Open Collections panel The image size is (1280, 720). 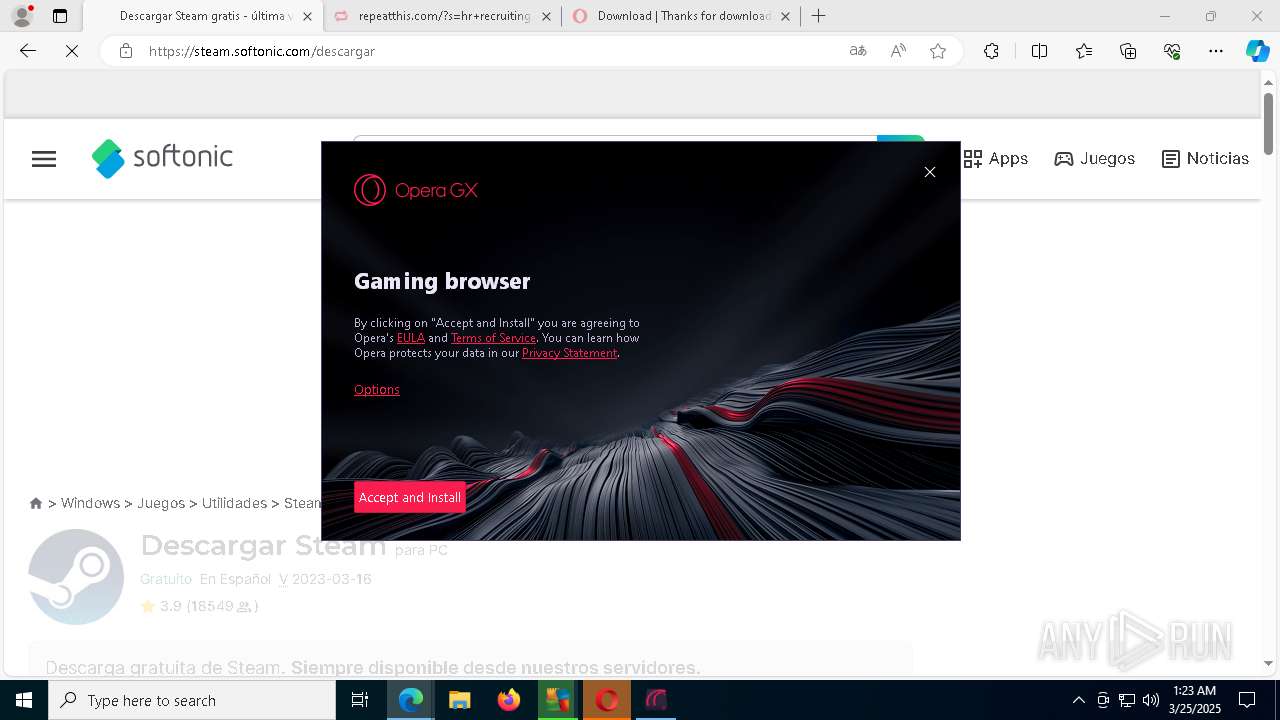tap(1128, 51)
